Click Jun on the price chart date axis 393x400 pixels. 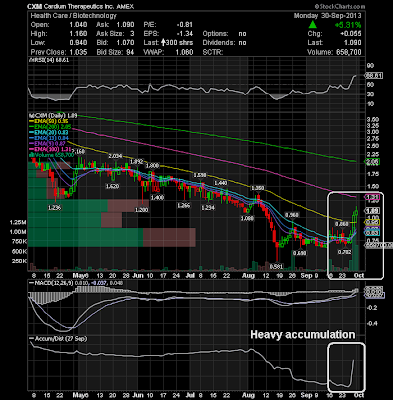[137, 275]
